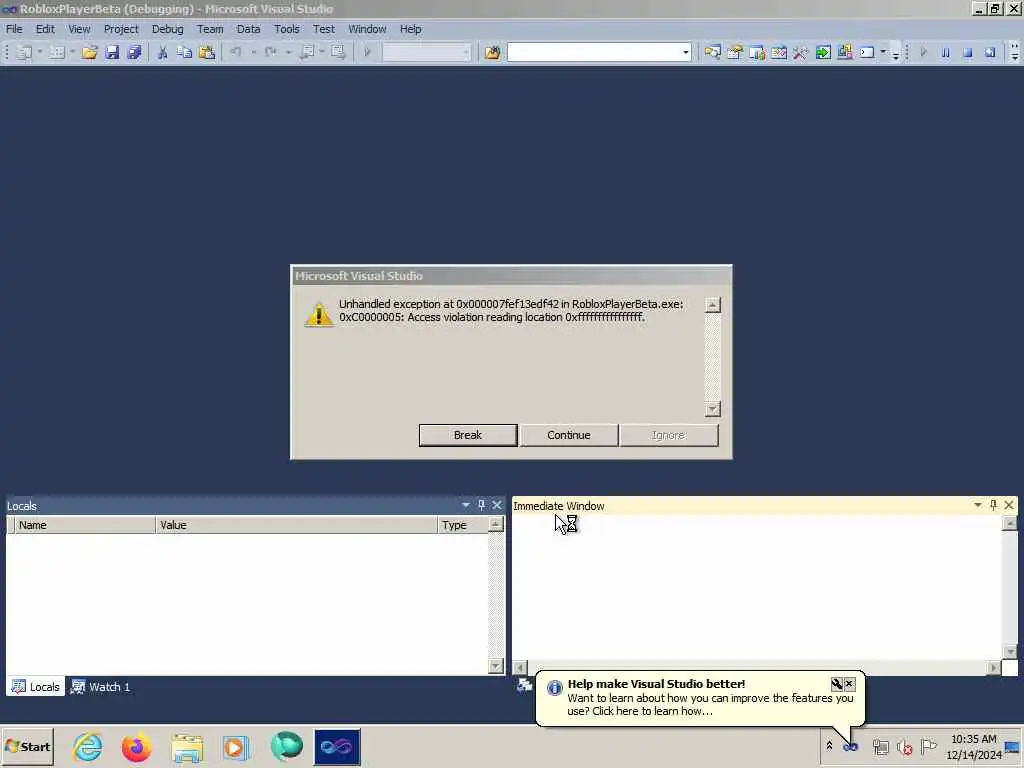Click the Add New Item toolbar icon
1024x768 pixels.
coord(57,52)
